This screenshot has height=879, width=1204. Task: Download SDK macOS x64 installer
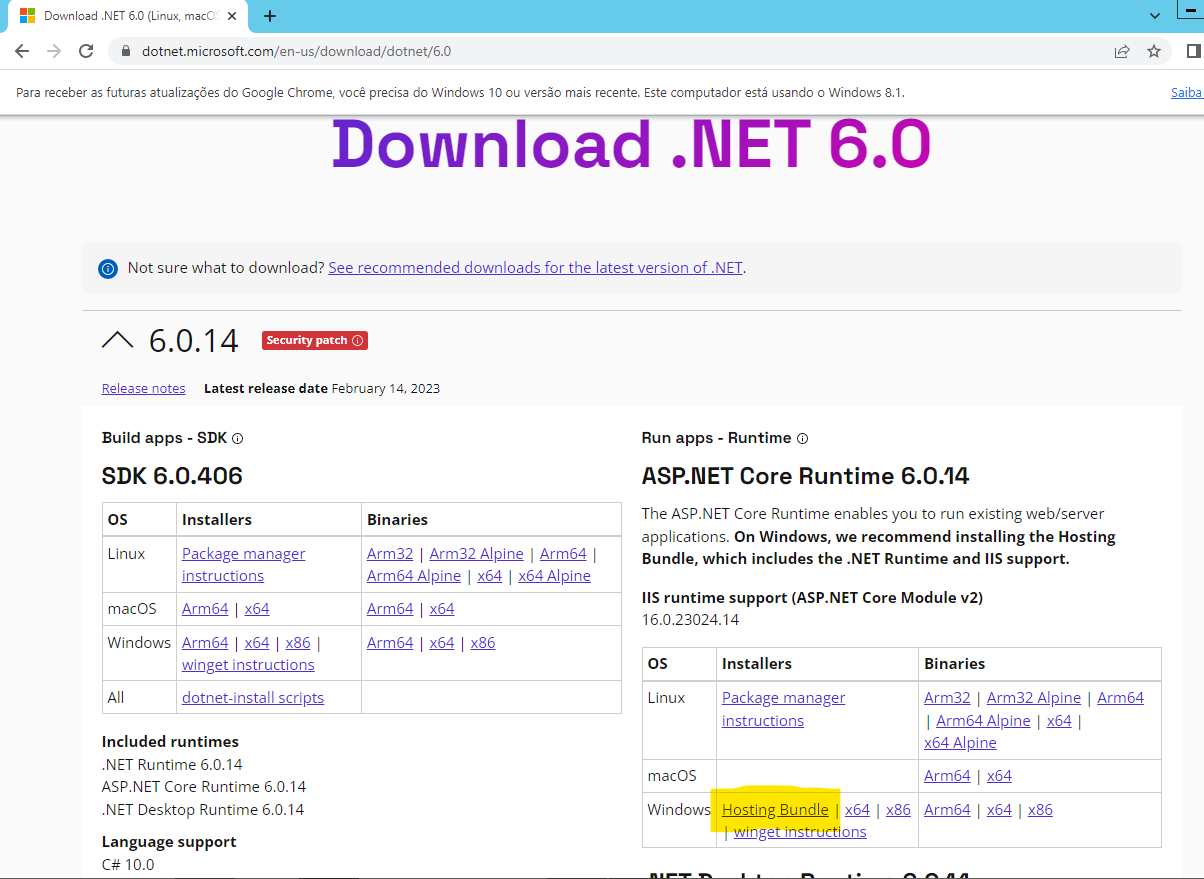pos(257,609)
